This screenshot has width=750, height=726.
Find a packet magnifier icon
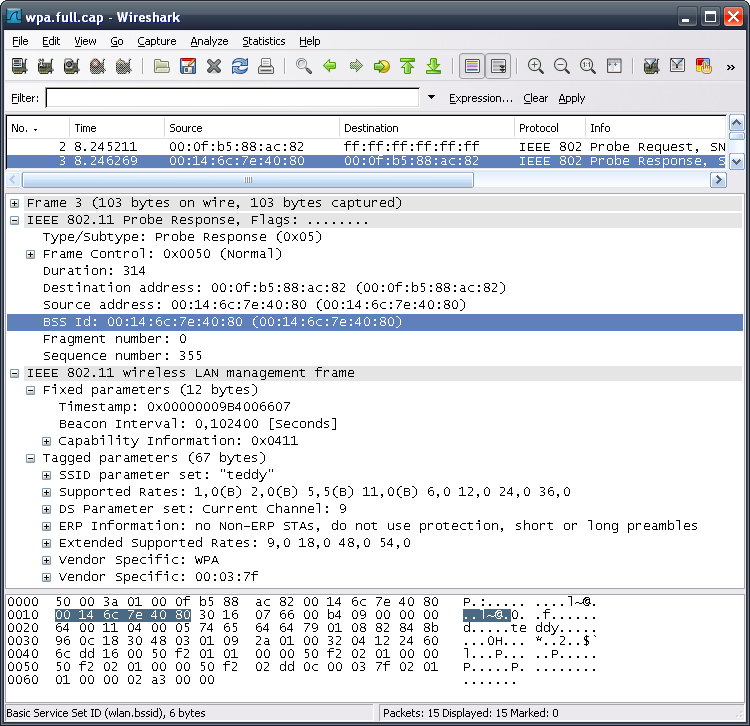click(x=304, y=66)
